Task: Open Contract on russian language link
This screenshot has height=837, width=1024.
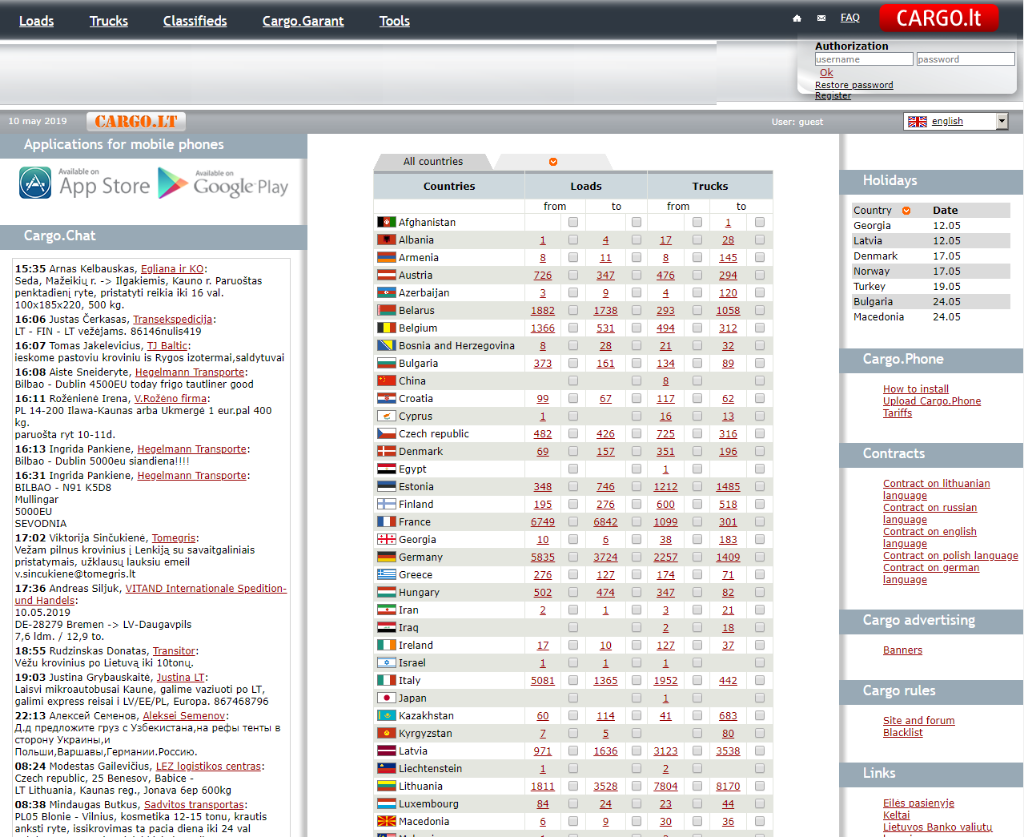Action: tap(930, 513)
